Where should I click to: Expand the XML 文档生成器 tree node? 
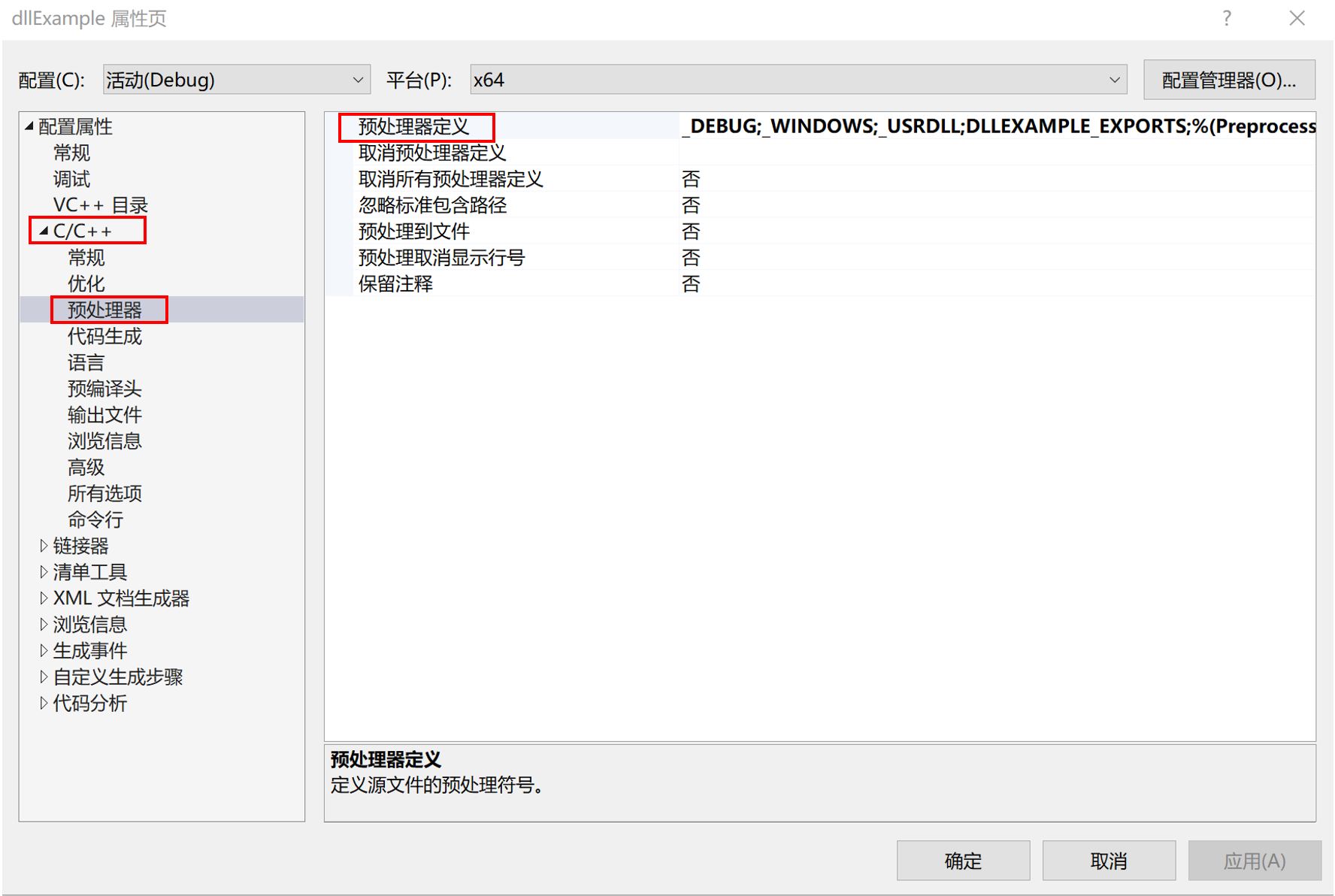tap(44, 598)
